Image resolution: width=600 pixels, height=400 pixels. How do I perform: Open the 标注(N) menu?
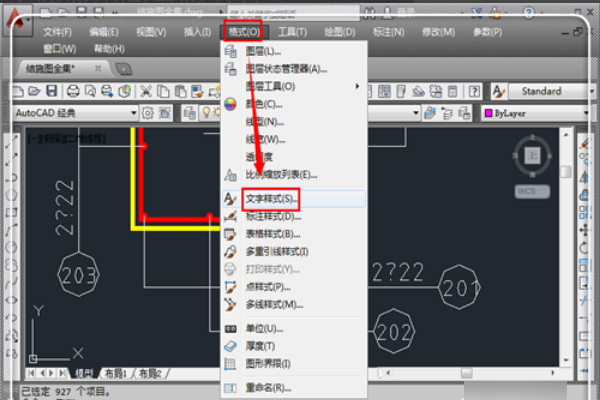389,32
